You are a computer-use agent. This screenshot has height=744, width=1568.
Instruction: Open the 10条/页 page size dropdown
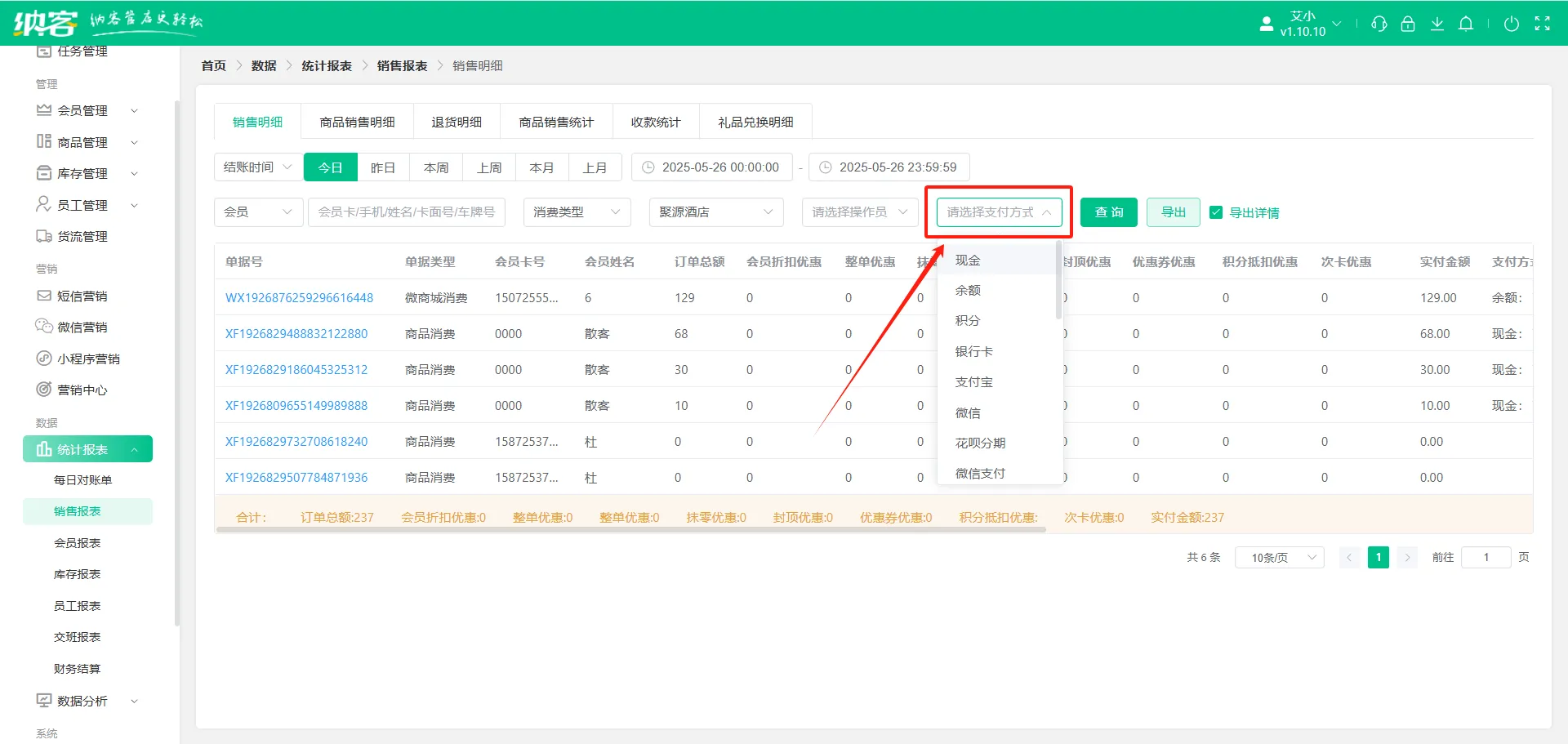click(1279, 557)
